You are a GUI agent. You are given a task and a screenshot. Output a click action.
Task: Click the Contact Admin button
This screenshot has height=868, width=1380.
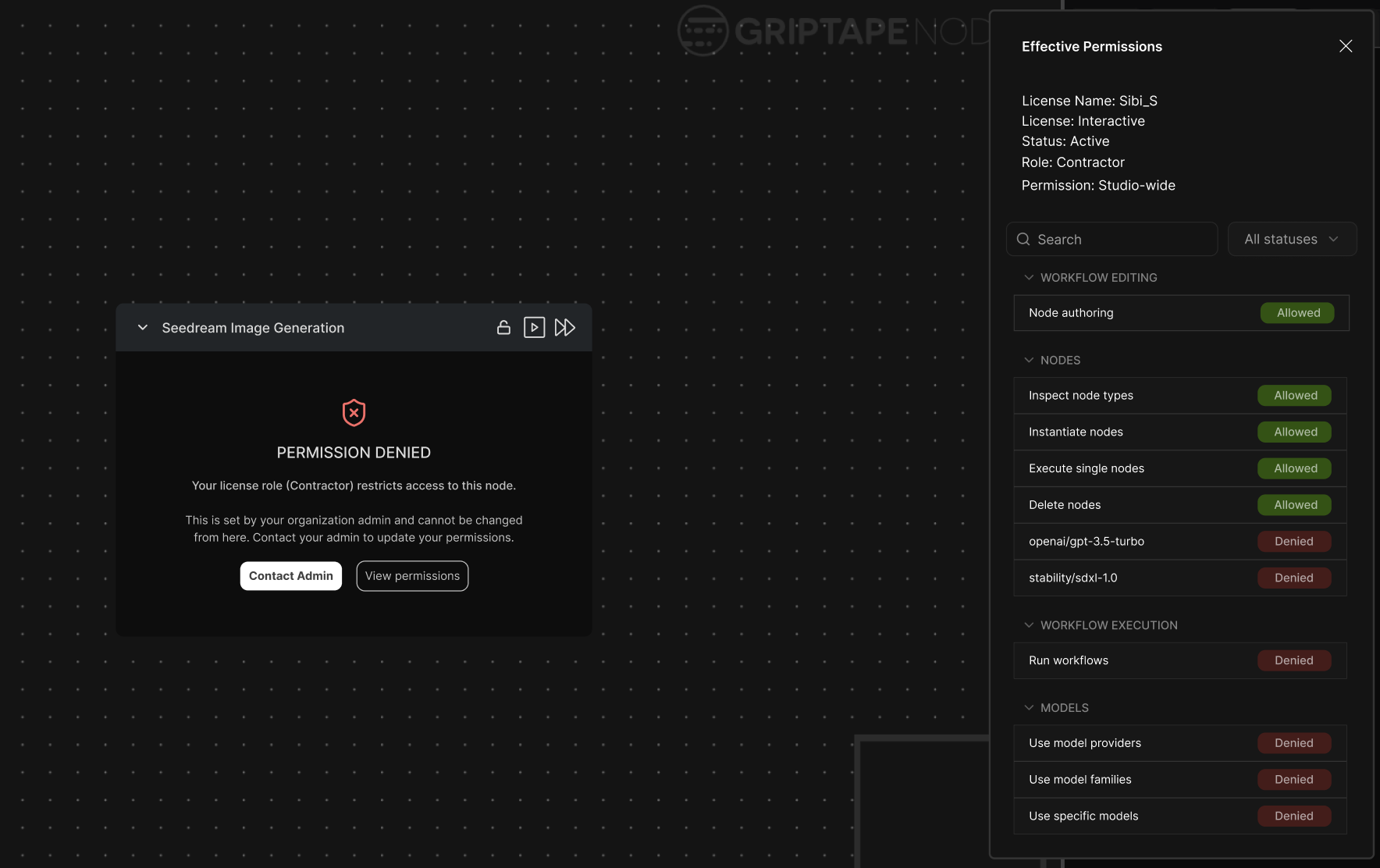pyautogui.click(x=291, y=576)
